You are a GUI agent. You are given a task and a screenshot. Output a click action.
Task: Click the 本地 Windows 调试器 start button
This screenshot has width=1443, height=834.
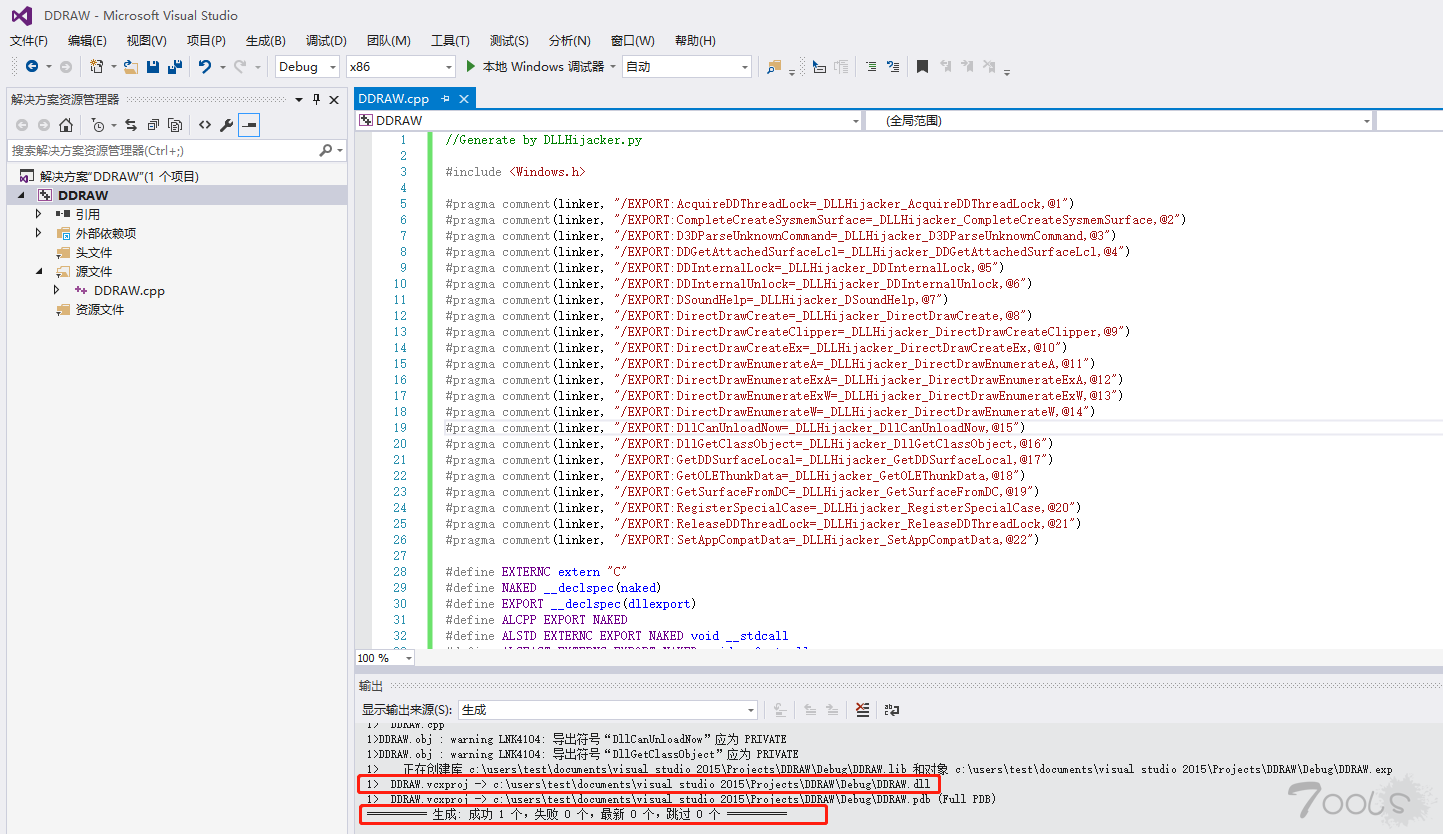point(534,67)
